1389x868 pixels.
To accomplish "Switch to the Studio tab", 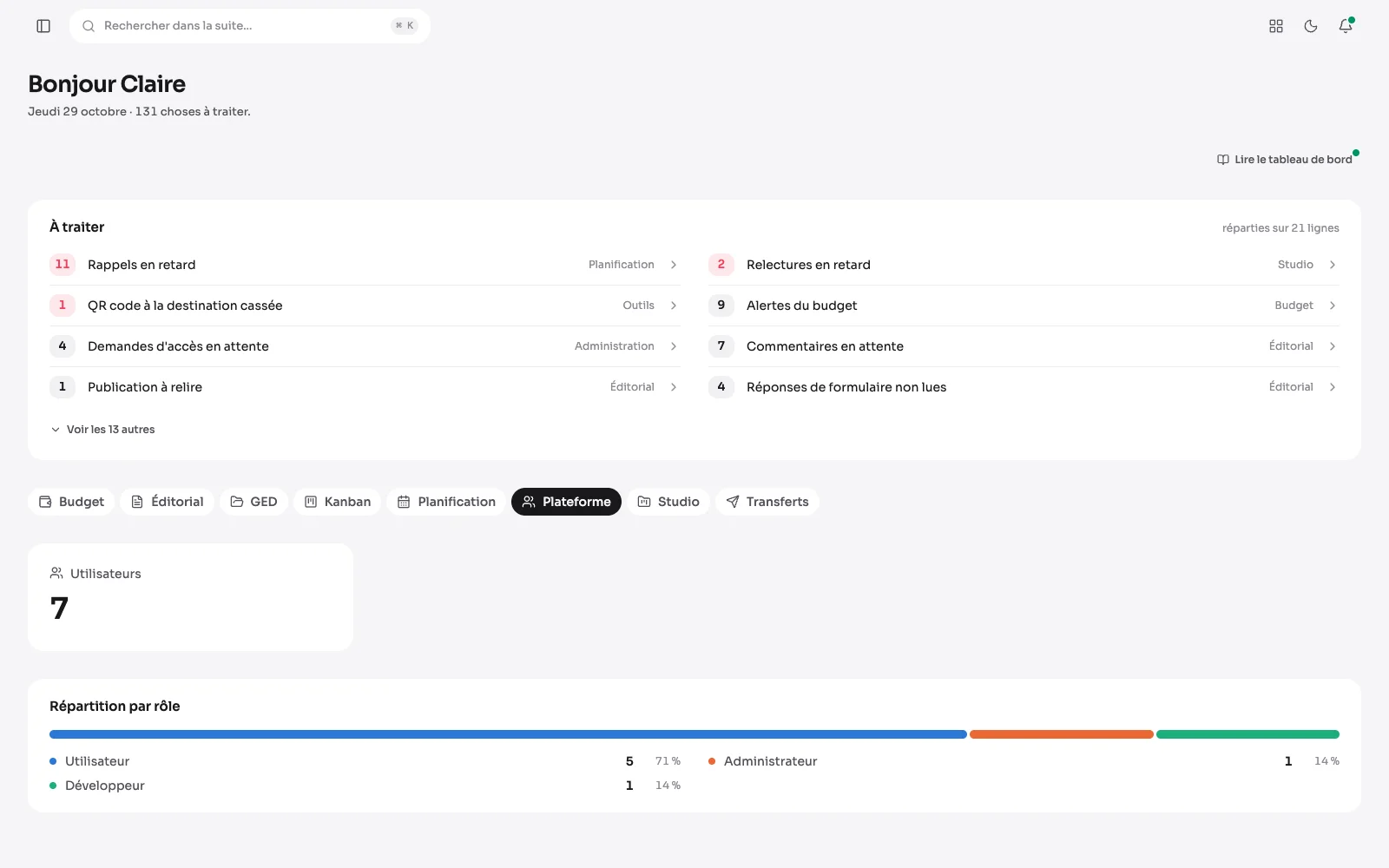I will [668, 502].
